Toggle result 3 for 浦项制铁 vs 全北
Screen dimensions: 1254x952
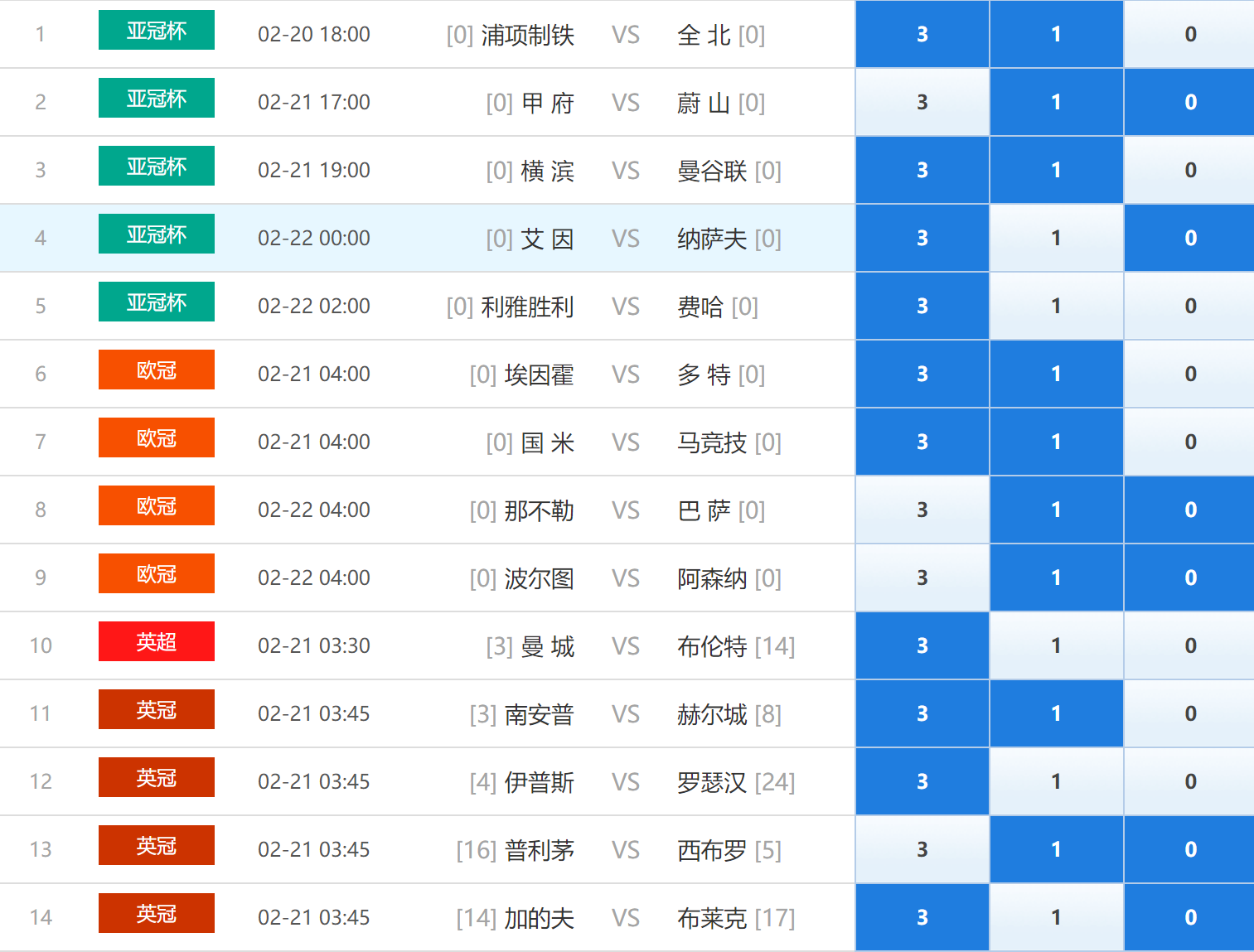pos(922,34)
